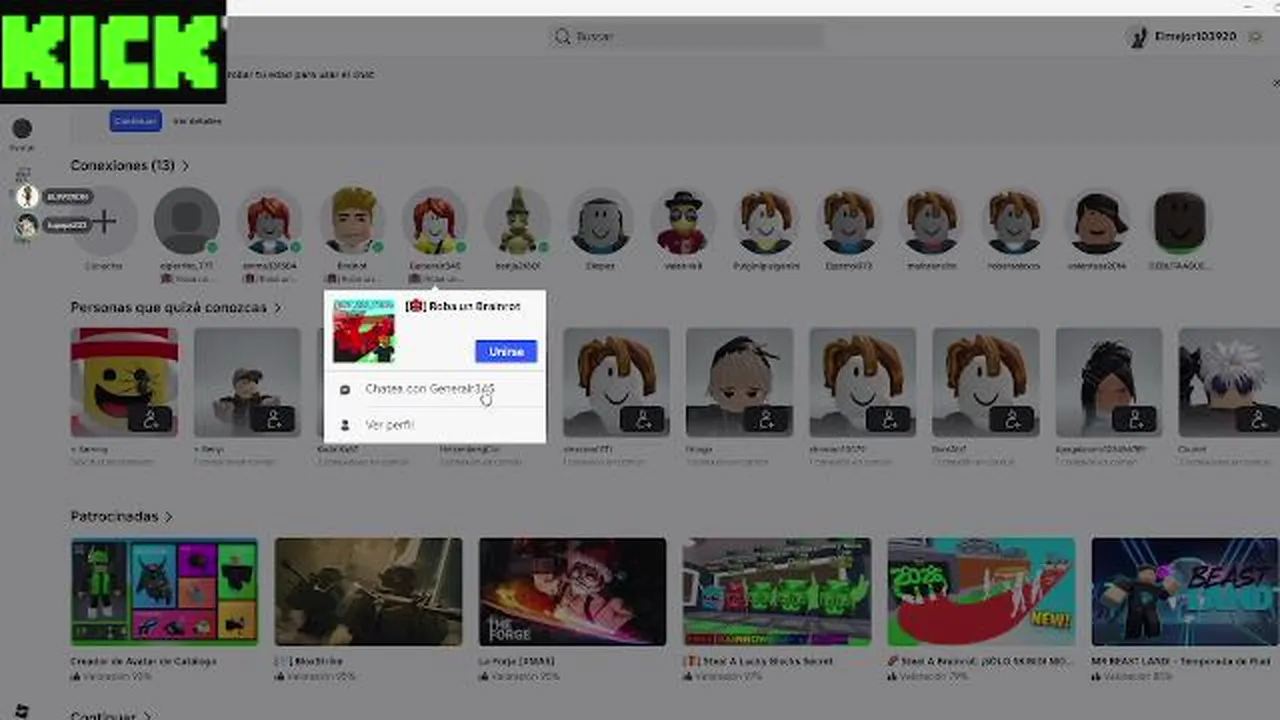
Task: Click the Buscar search field
Action: (687, 36)
